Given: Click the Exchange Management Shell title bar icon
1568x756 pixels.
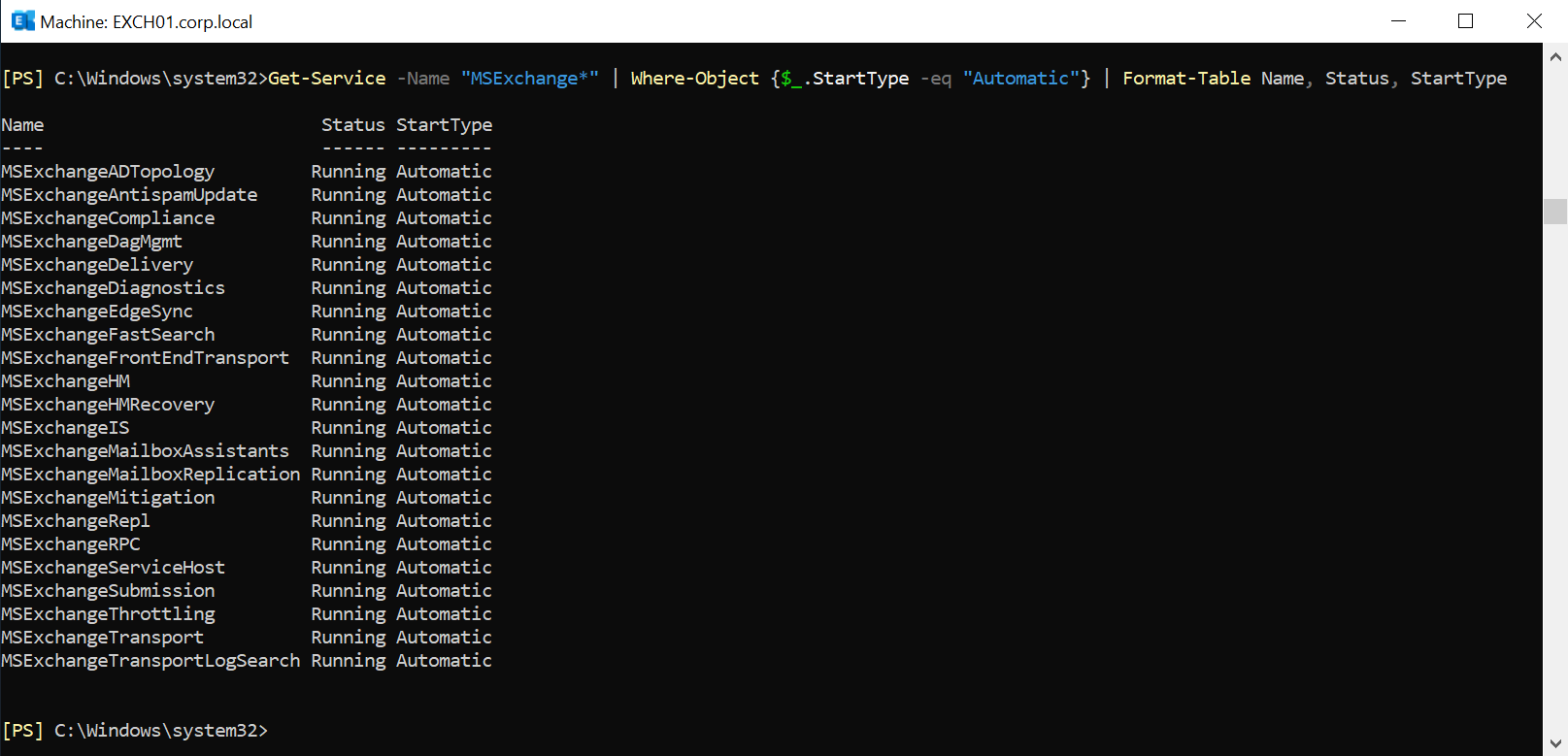Looking at the screenshot, I should pyautogui.click(x=23, y=20).
